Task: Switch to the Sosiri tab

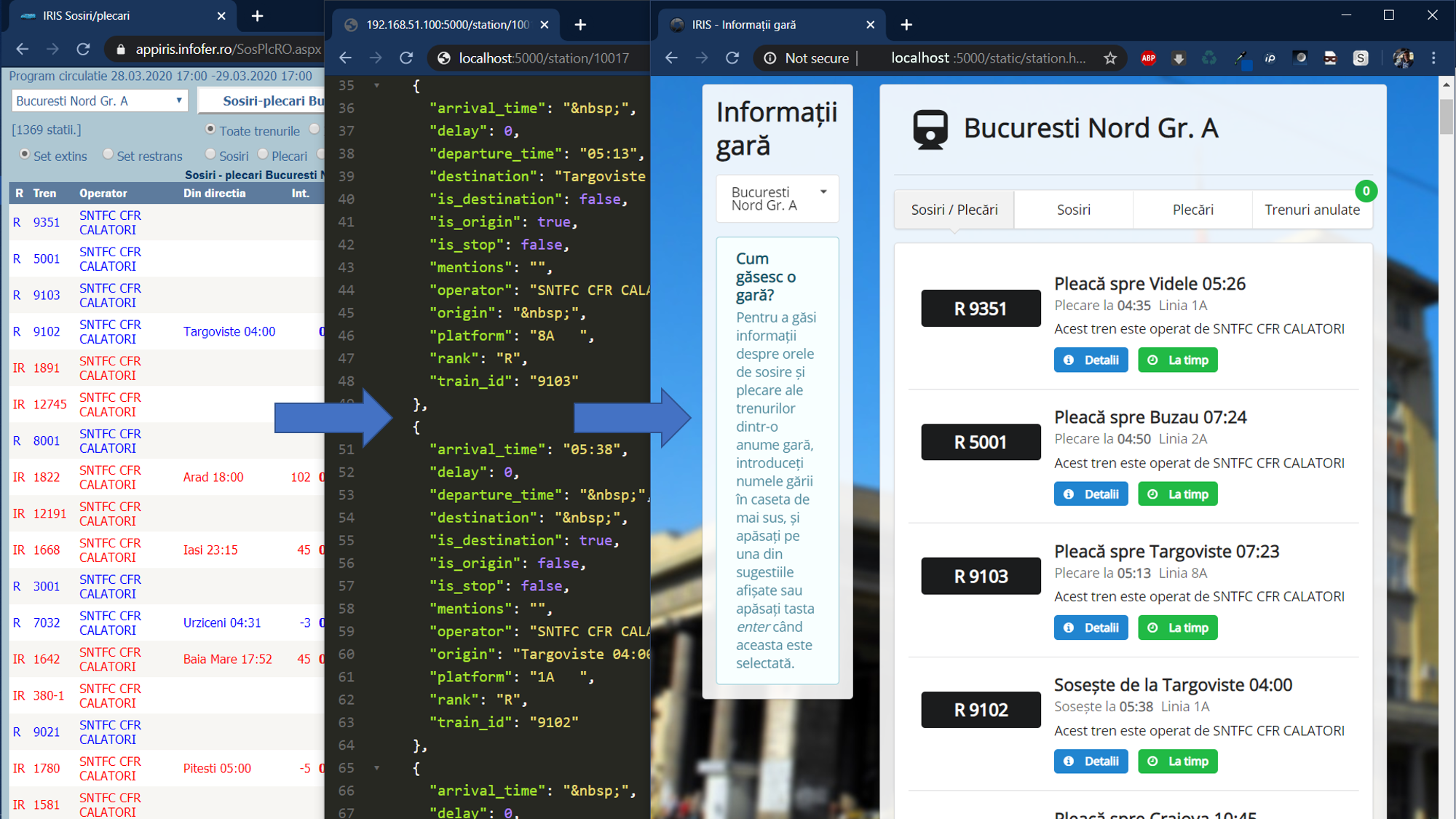Action: [1073, 210]
